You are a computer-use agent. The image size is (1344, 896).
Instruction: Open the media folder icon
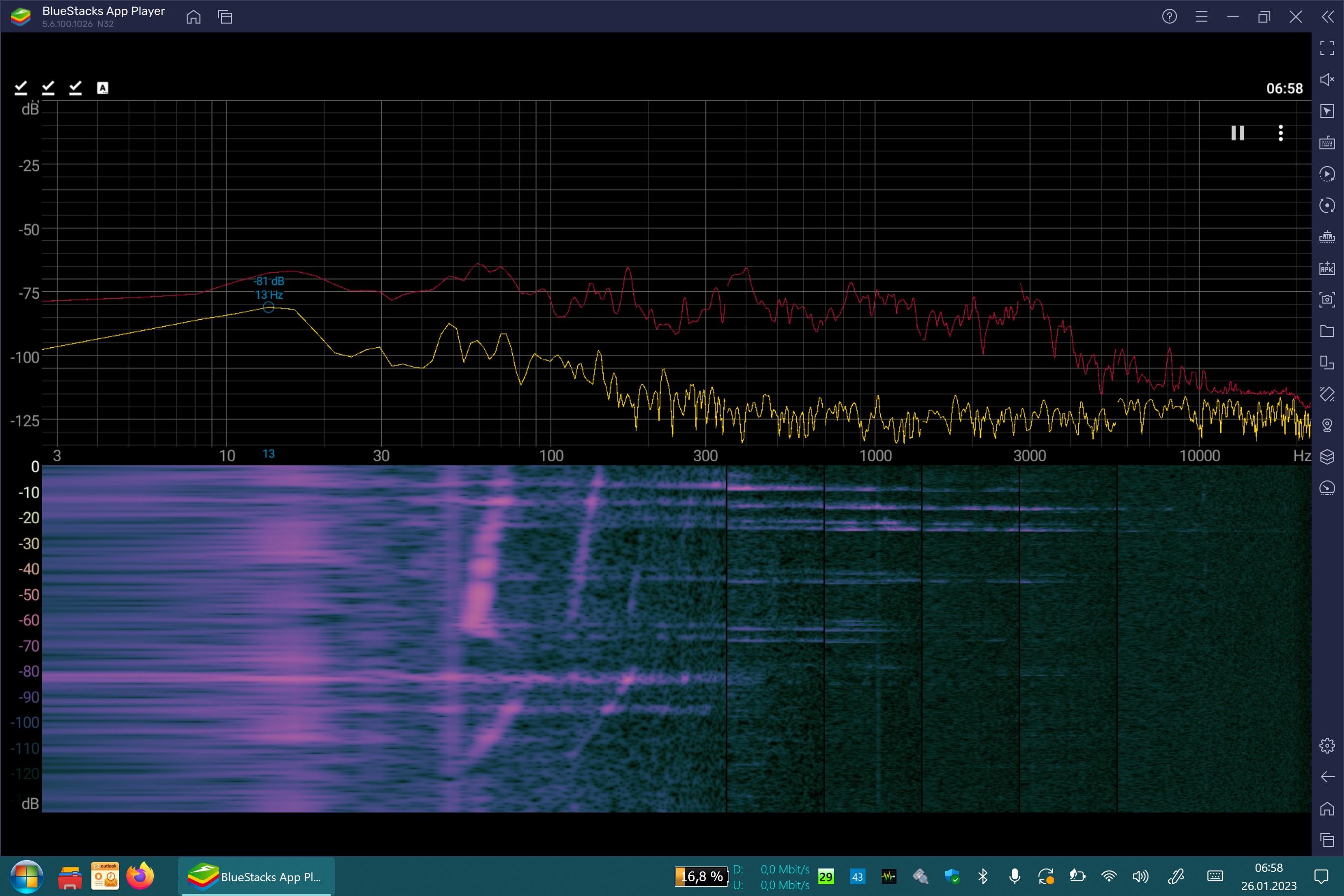coord(1327,331)
